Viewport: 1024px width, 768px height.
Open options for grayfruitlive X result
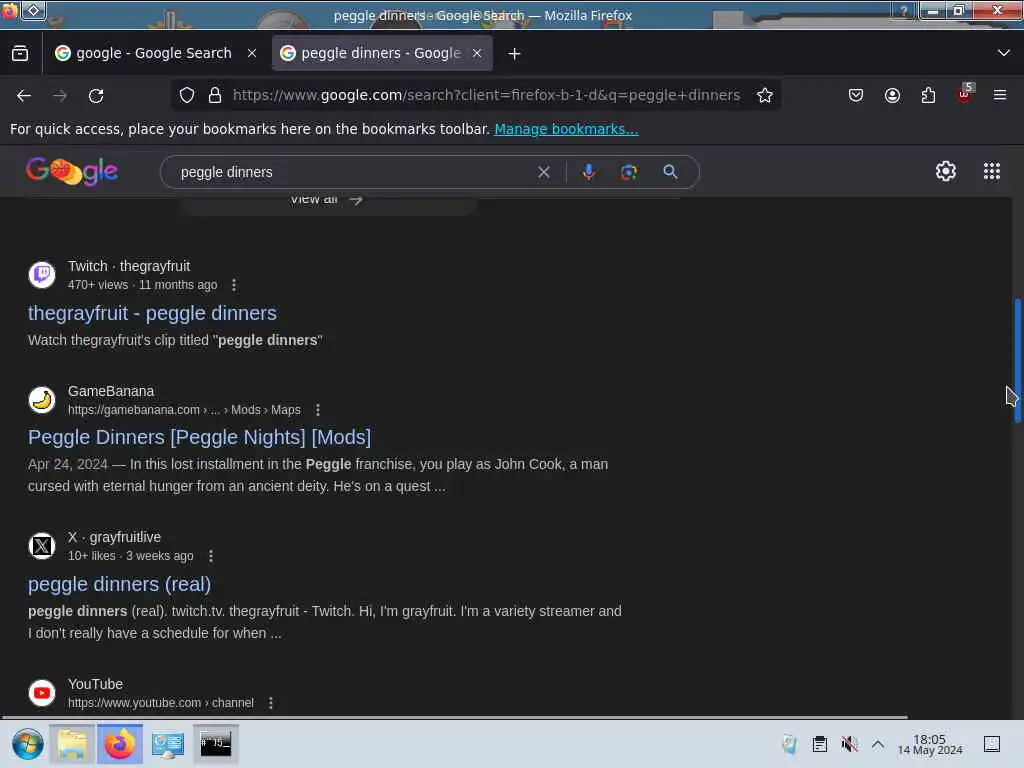click(x=210, y=556)
